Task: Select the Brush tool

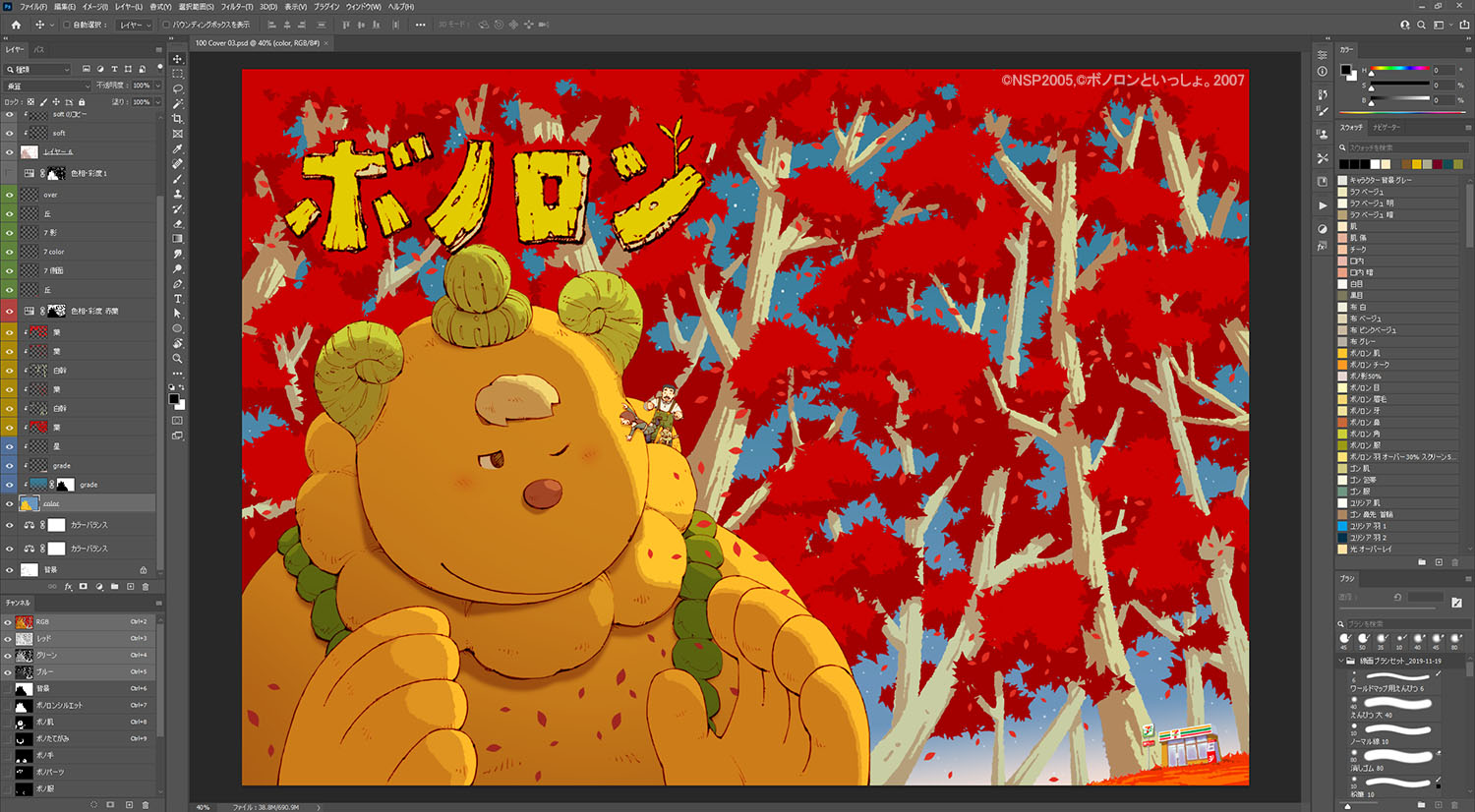Action: [x=178, y=179]
